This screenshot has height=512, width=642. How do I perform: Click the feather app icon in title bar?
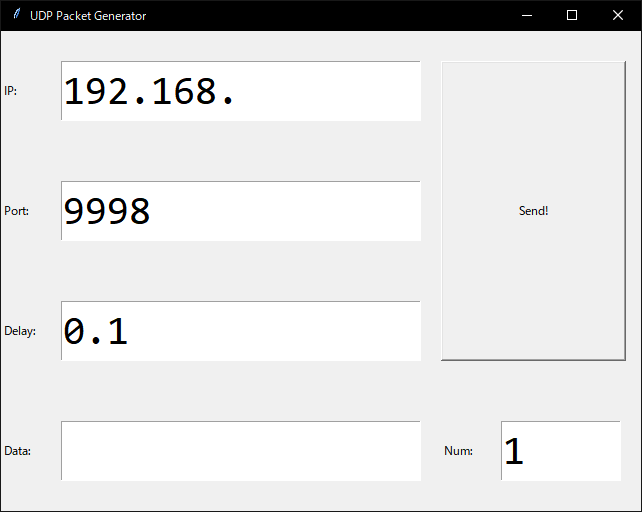coord(16,15)
